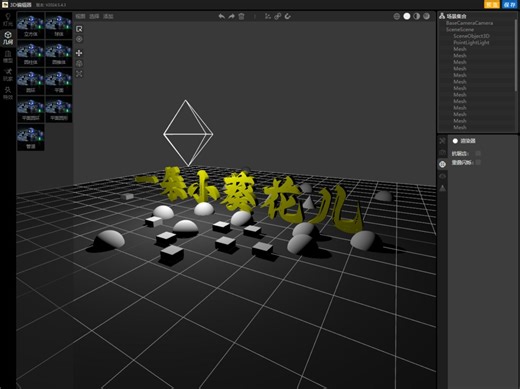Add a 球体 sphere from the thumbnail
The width and height of the screenshot is (520, 389).
pyautogui.click(x=59, y=25)
